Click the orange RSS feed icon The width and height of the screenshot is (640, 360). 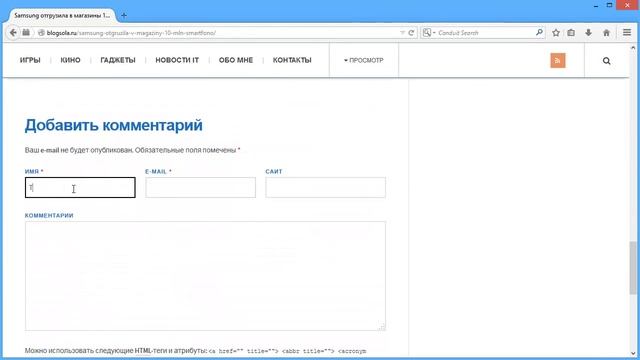[558, 60]
